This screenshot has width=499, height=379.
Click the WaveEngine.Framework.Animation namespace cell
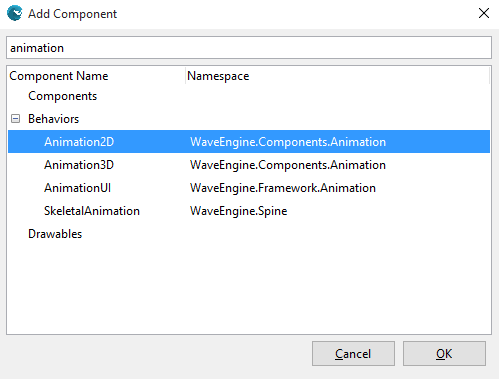point(283,188)
